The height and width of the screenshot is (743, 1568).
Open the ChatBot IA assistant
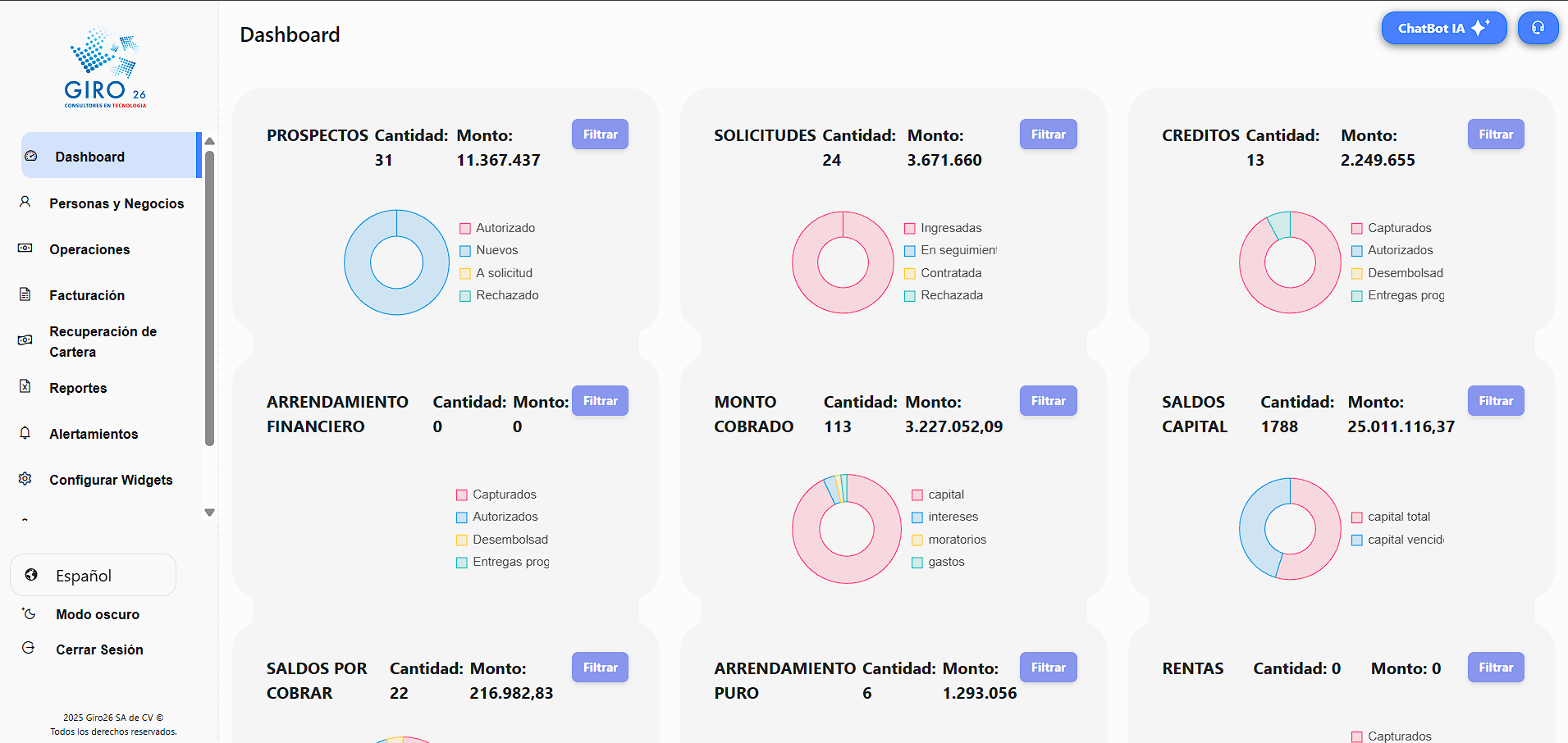coord(1443,27)
